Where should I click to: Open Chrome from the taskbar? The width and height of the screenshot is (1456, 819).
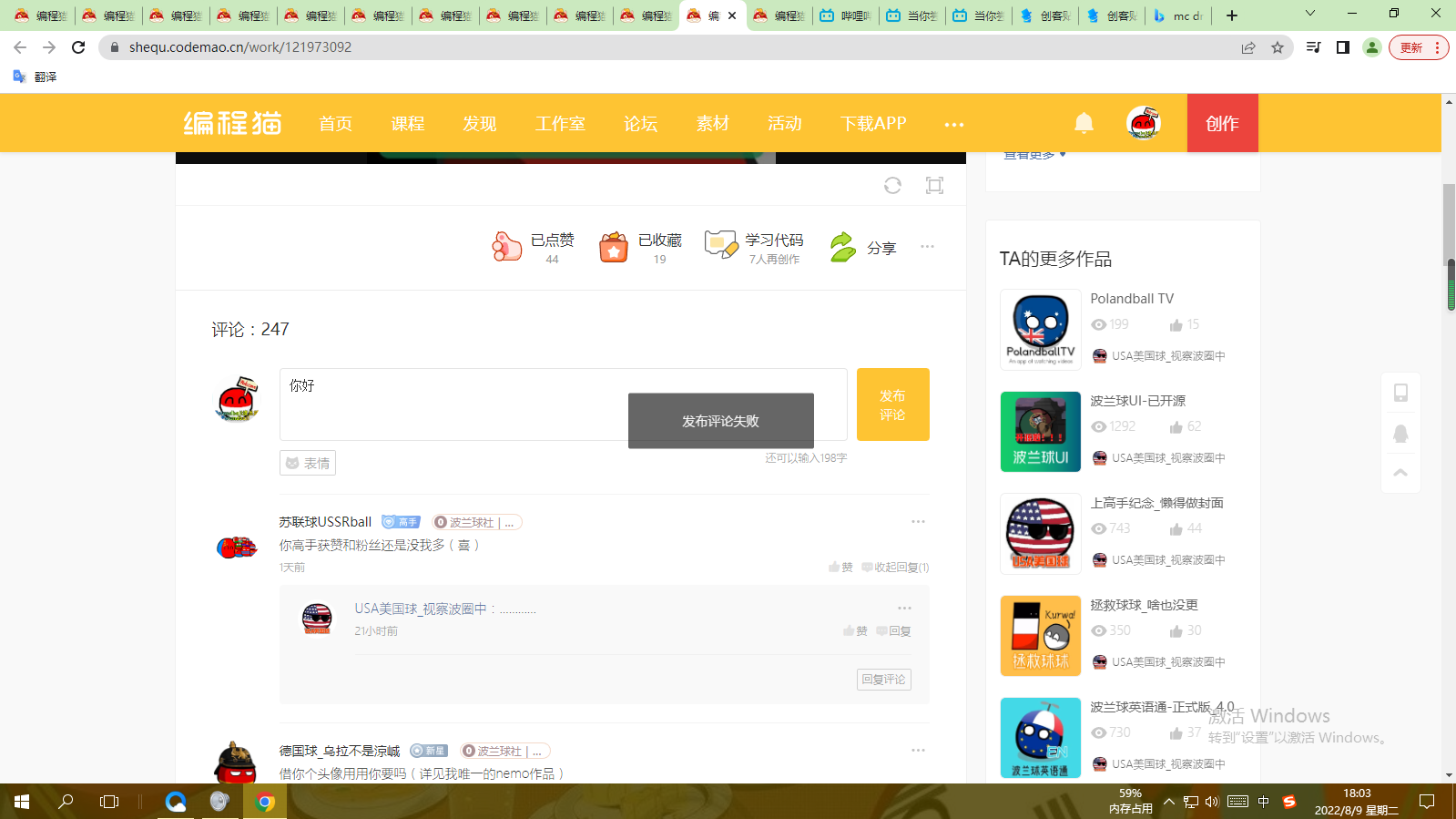tap(265, 802)
